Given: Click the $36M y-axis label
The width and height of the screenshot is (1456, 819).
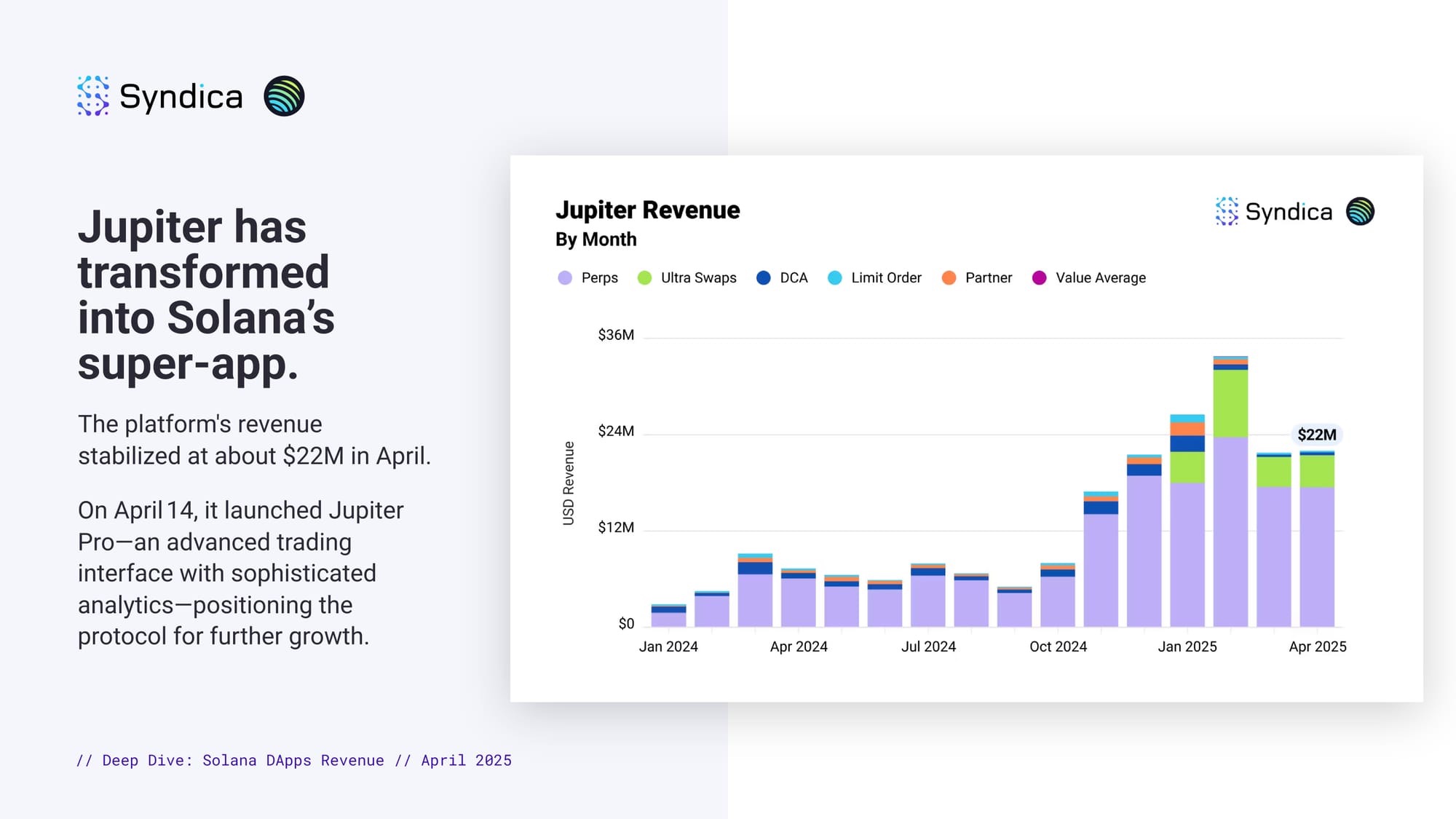Looking at the screenshot, I should [616, 335].
